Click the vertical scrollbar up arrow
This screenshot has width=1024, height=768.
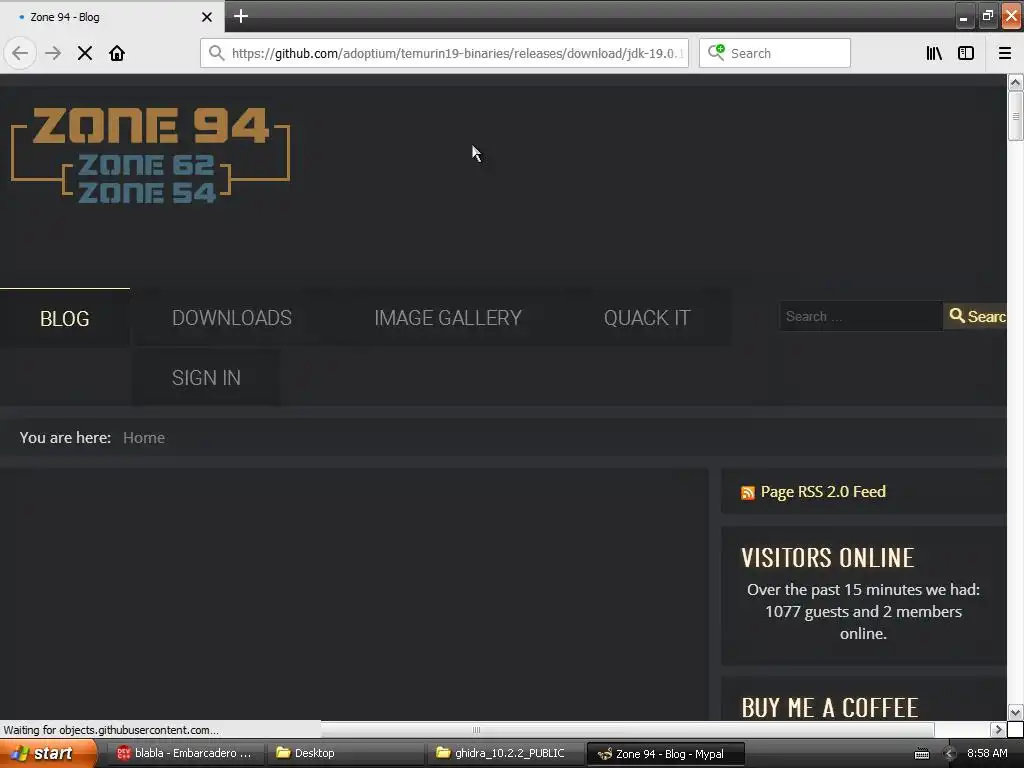(1015, 82)
